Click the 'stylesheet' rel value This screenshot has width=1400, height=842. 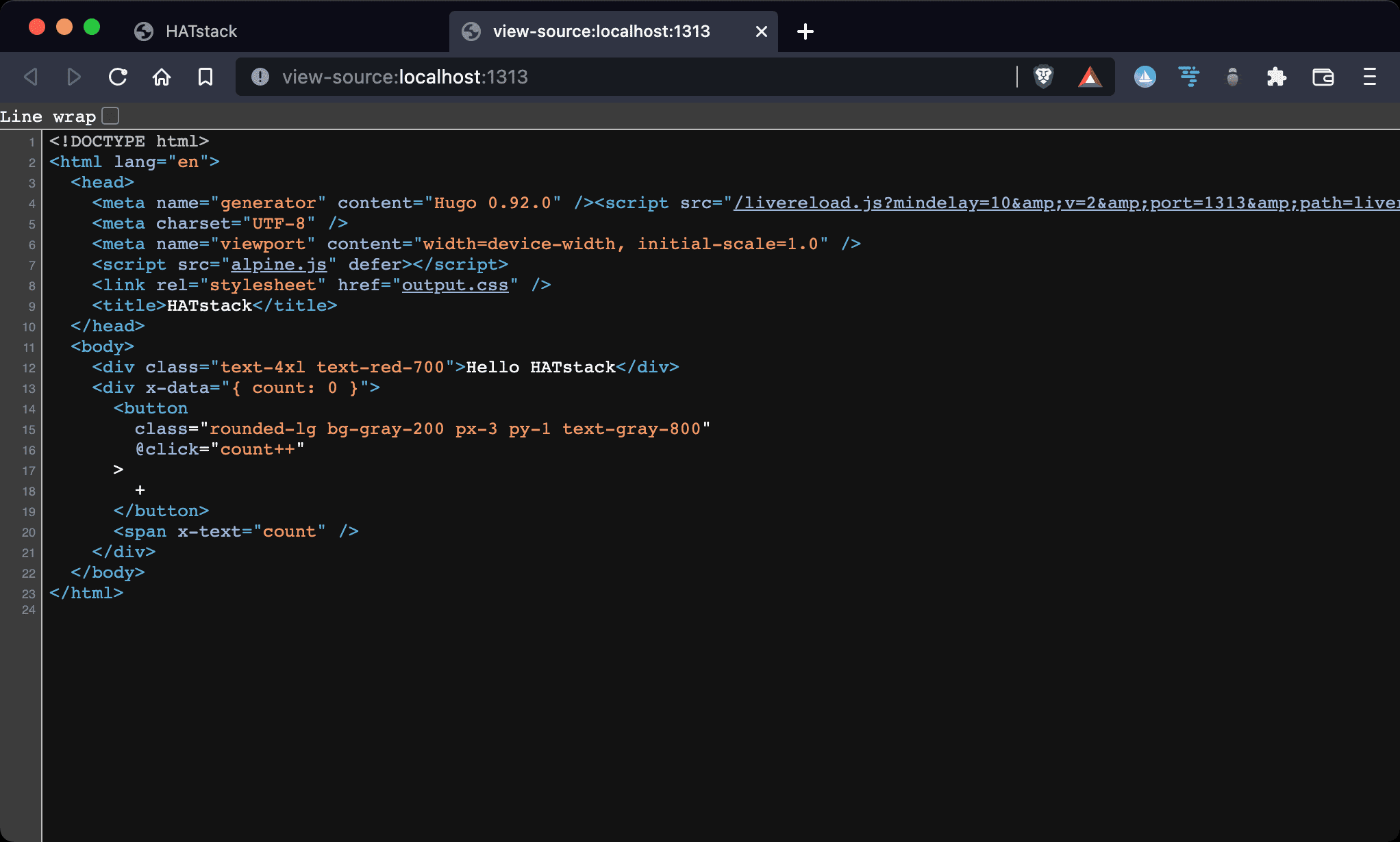click(262, 285)
